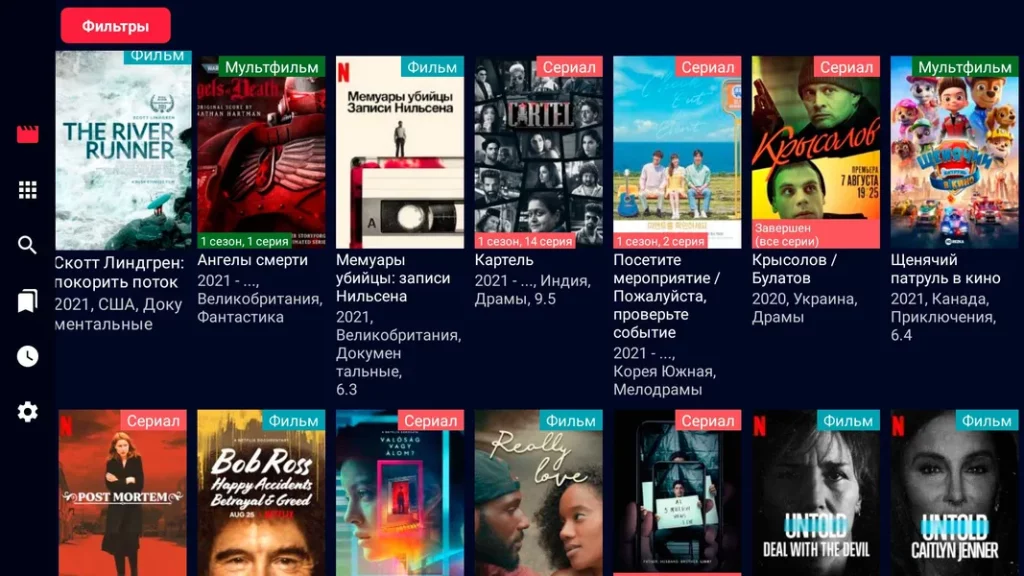Open Щенячий патруль в кино poster

[x=955, y=152]
